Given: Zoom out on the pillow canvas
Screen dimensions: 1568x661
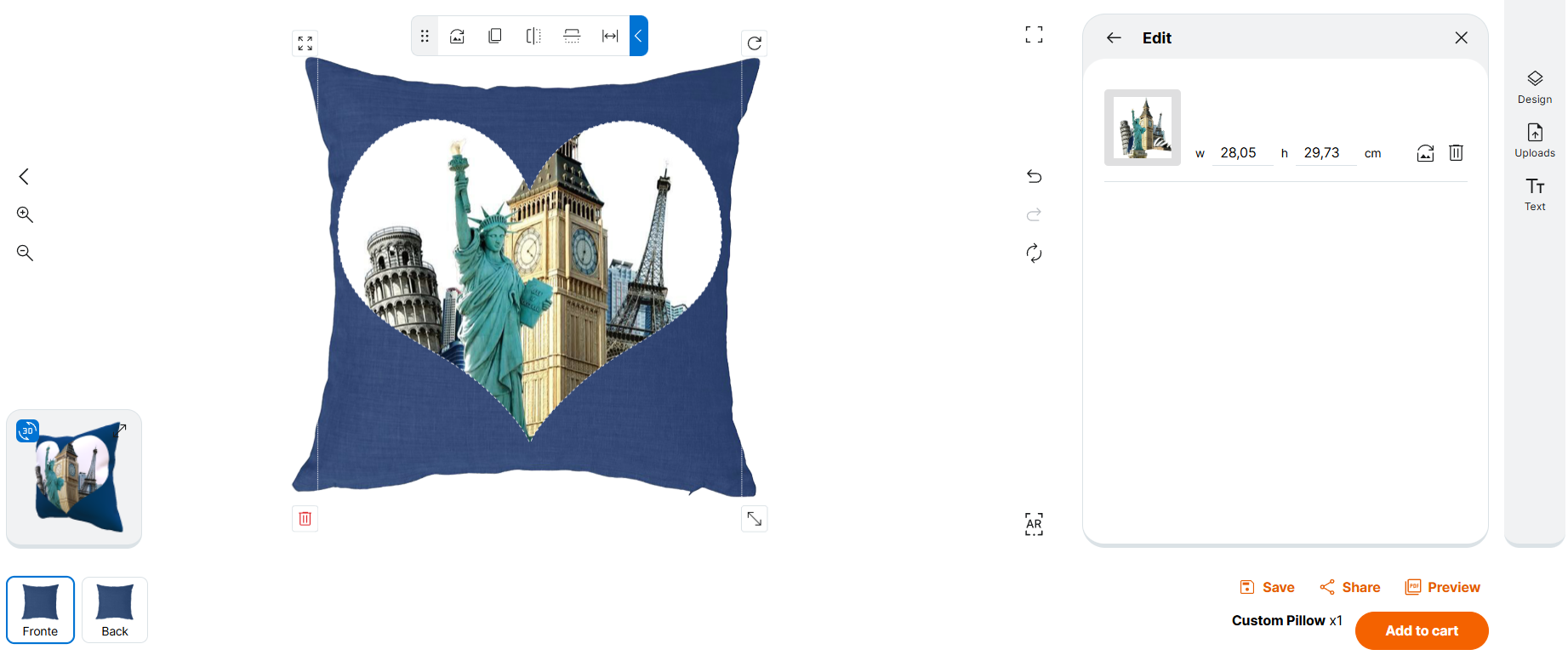Looking at the screenshot, I should 25,253.
